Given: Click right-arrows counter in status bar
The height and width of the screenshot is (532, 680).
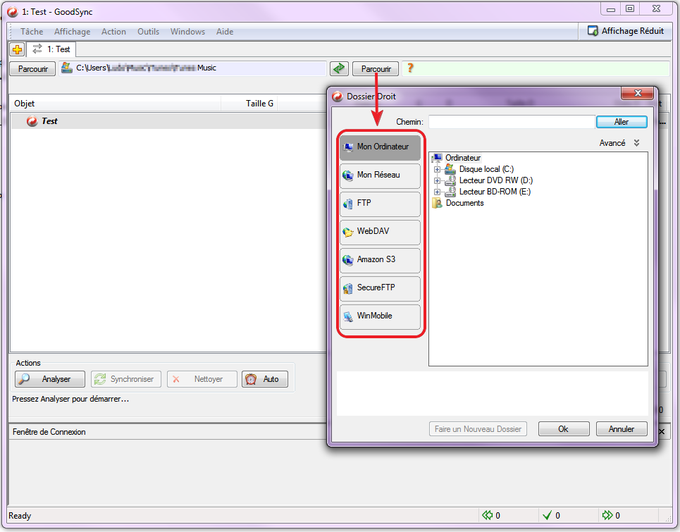Looking at the screenshot, I should click(611, 516).
